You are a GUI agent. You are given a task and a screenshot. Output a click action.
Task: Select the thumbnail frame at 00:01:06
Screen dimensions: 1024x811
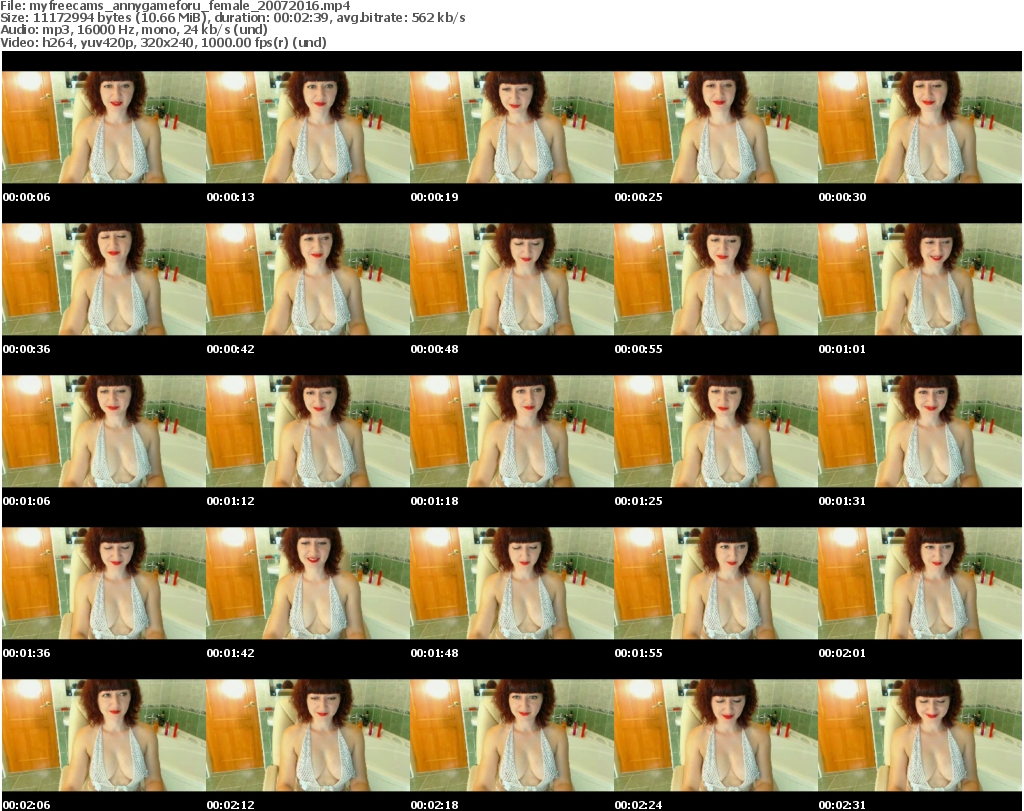tap(104, 431)
